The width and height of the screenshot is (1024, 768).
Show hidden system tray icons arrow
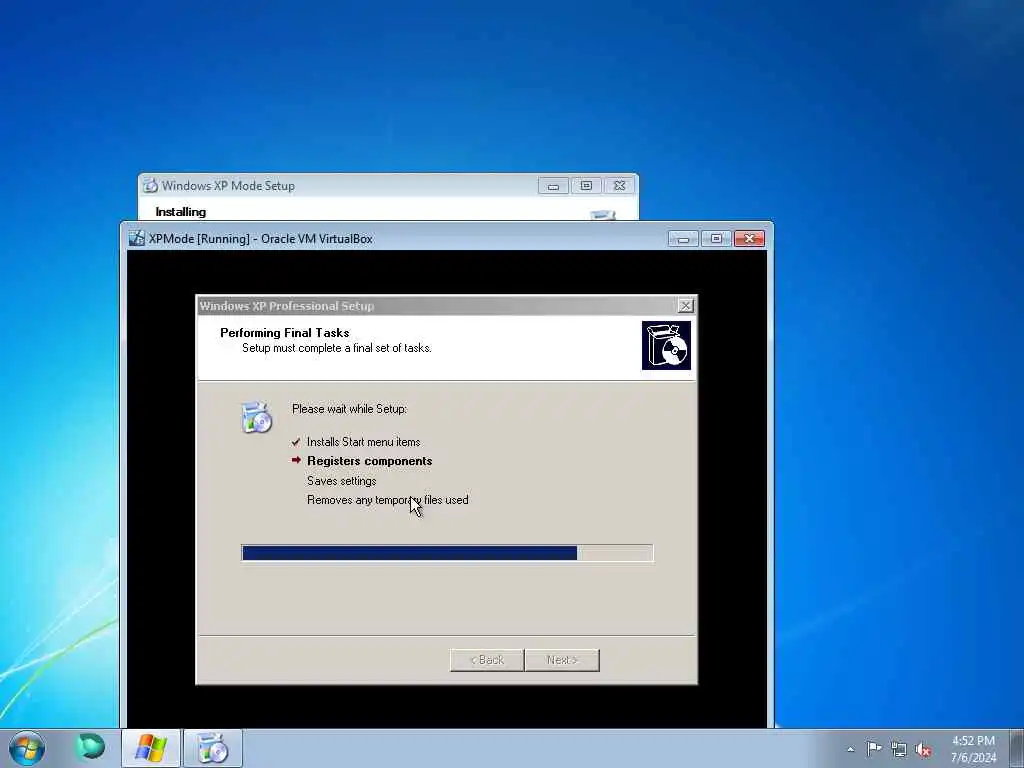[850, 749]
